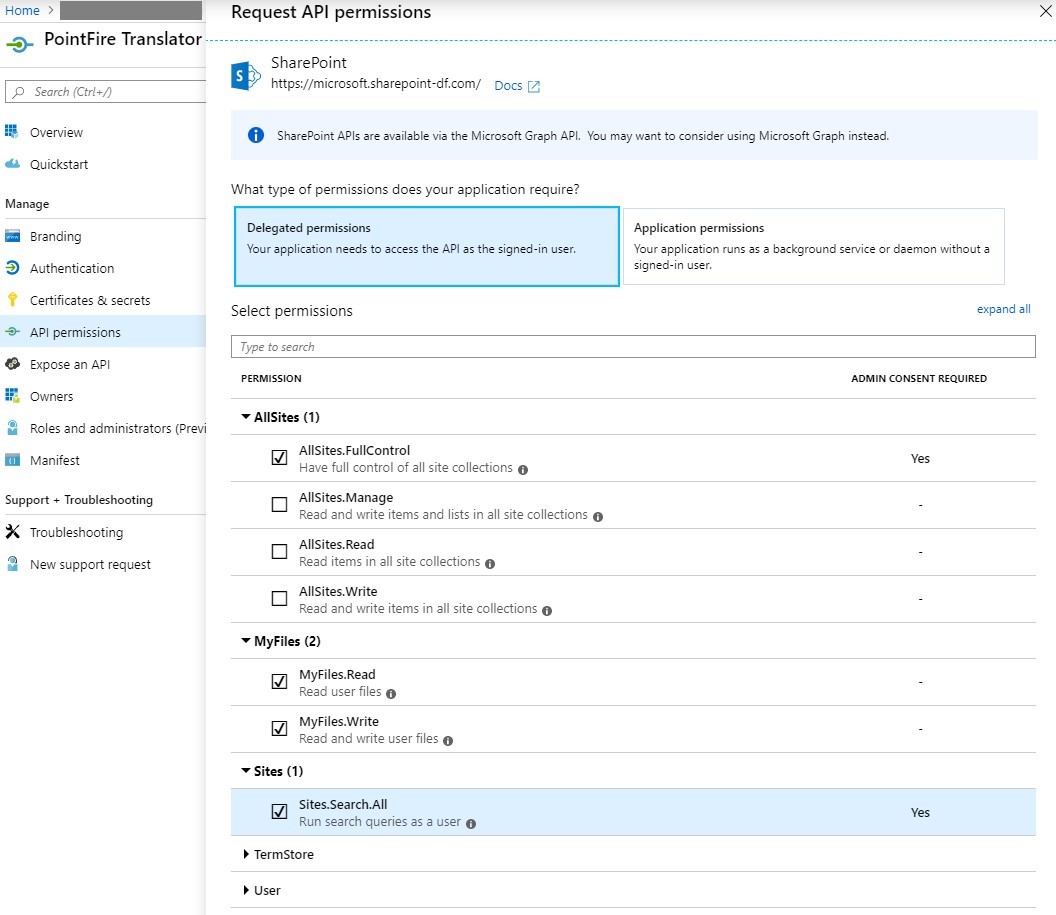This screenshot has height=915, width=1056.
Task: Click the expand all link
Action: [x=1003, y=309]
